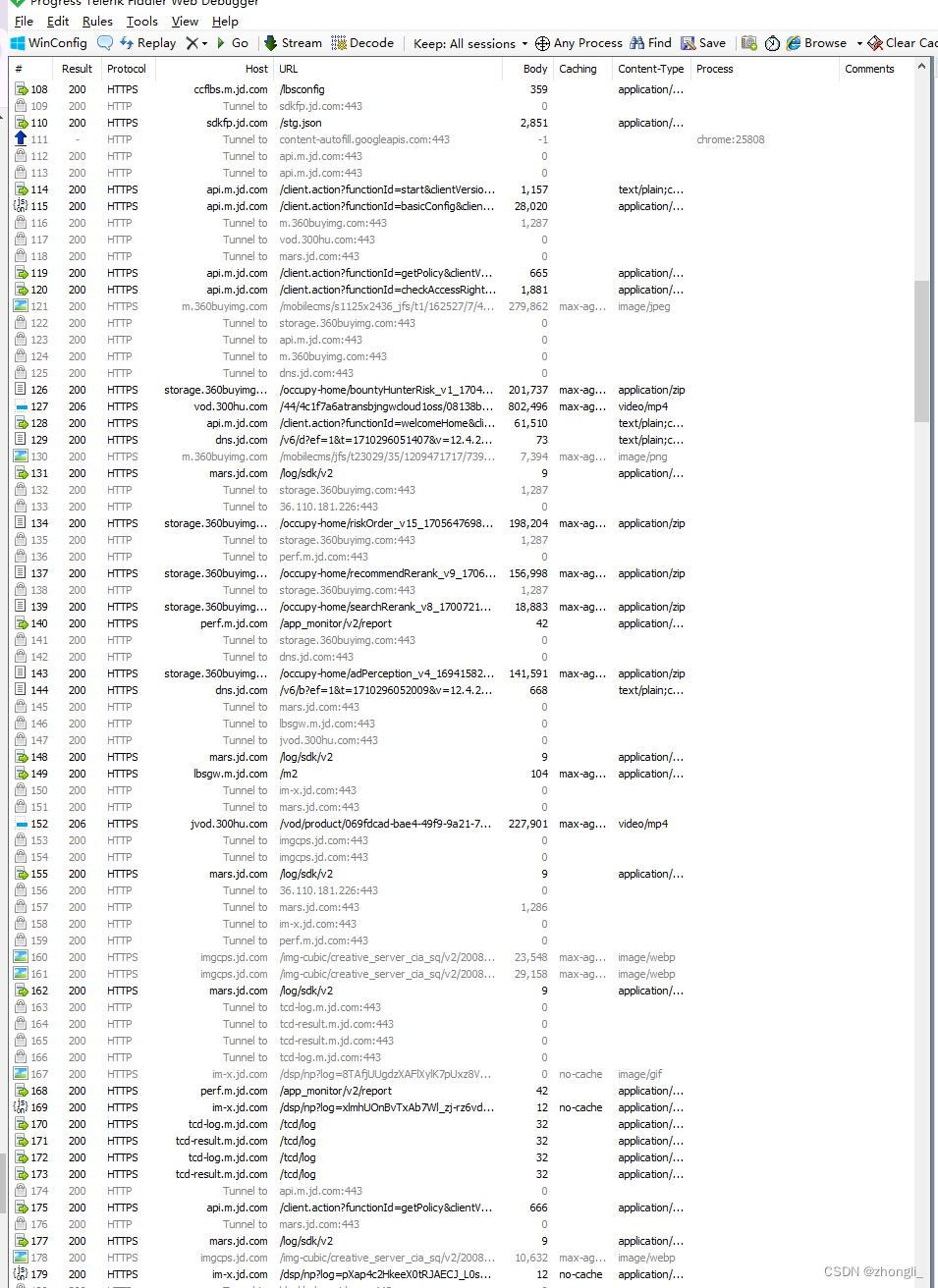
Task: Open the Help menu
Action: click(x=225, y=21)
